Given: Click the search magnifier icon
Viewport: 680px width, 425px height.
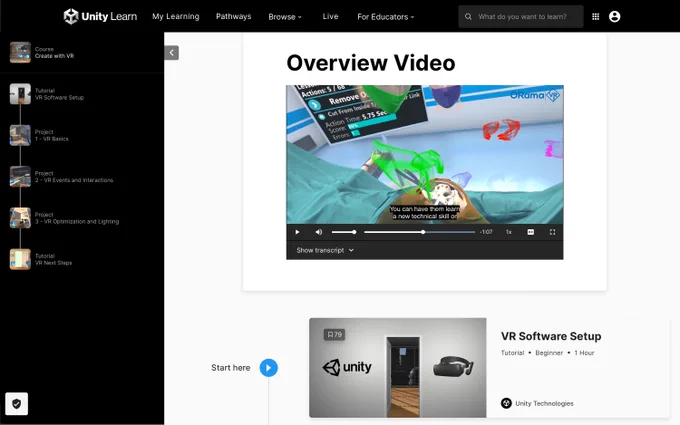Looking at the screenshot, I should click(468, 16).
